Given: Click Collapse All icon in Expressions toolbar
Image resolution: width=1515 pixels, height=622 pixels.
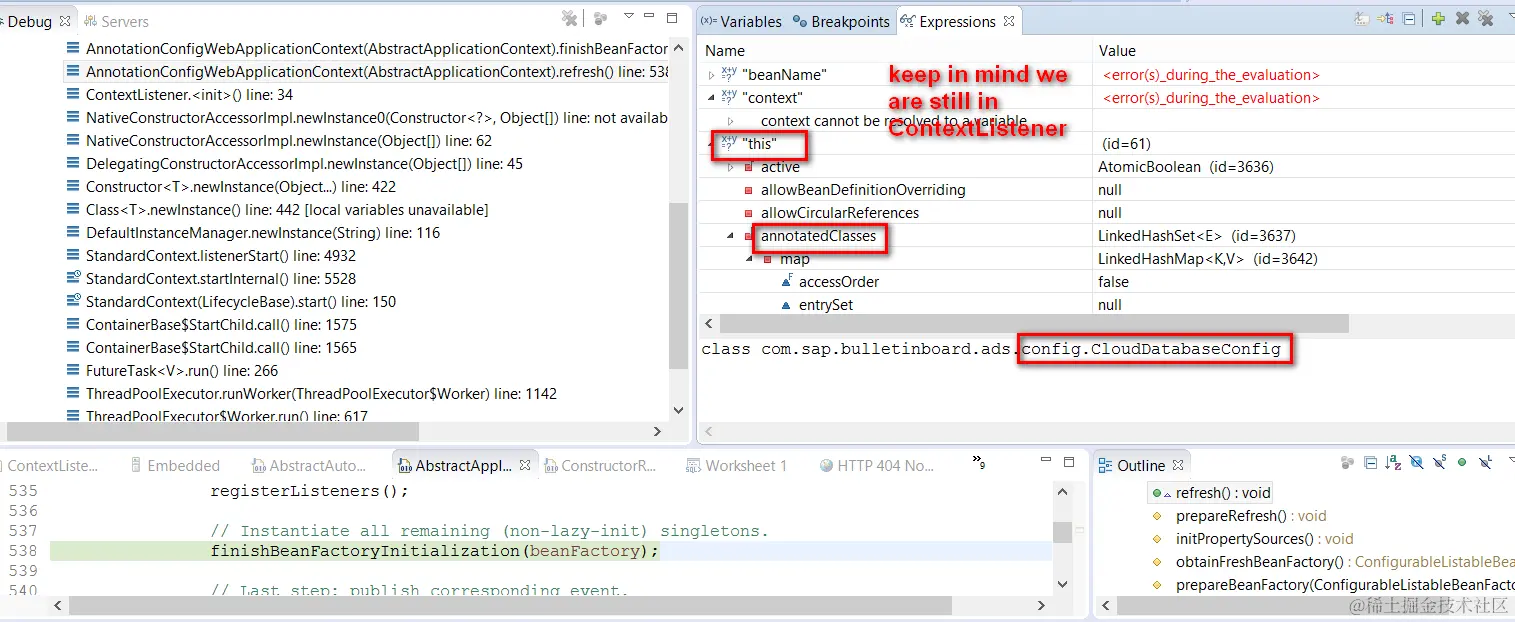Looking at the screenshot, I should pyautogui.click(x=1409, y=19).
